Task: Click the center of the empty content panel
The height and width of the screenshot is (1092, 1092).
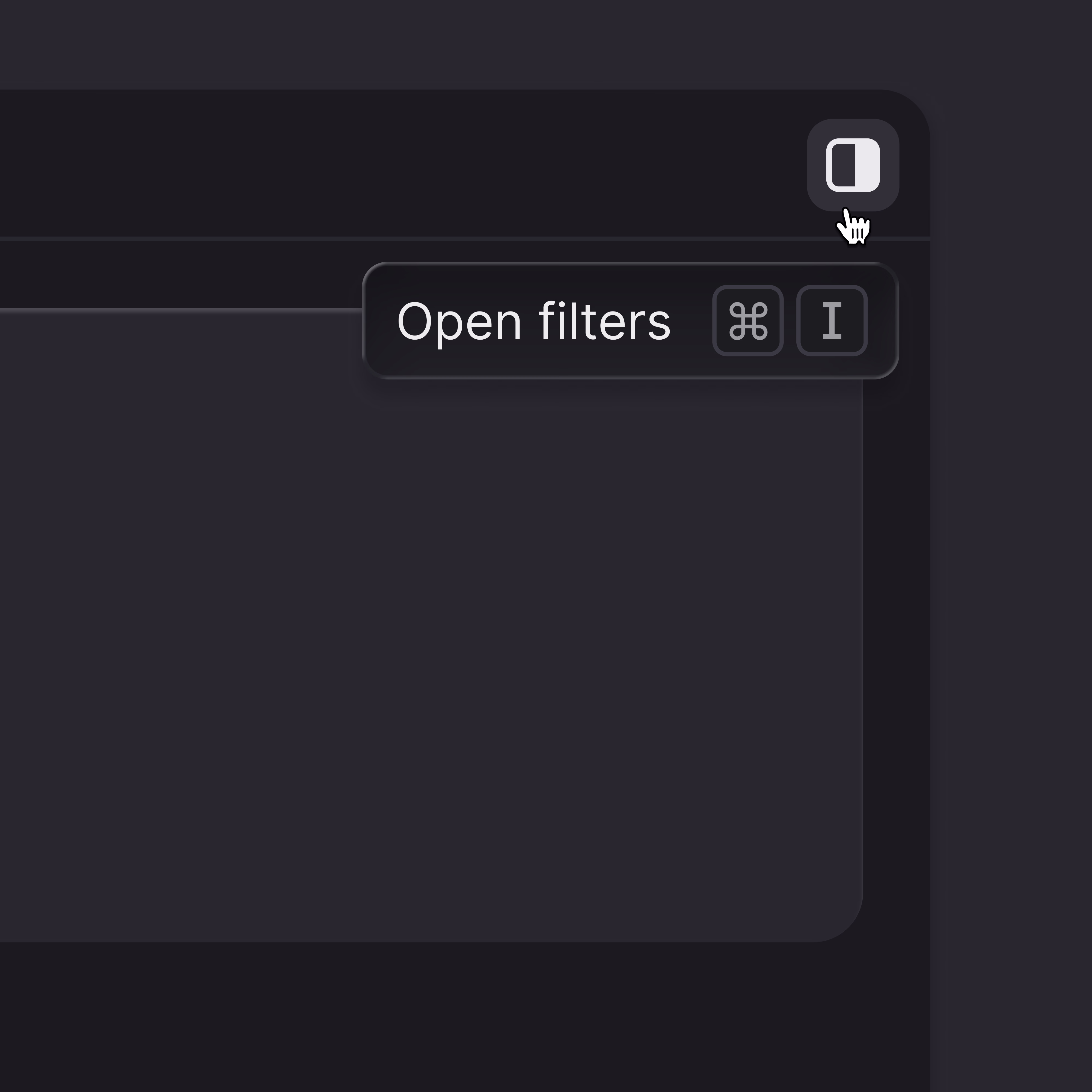Action: [x=429, y=622]
